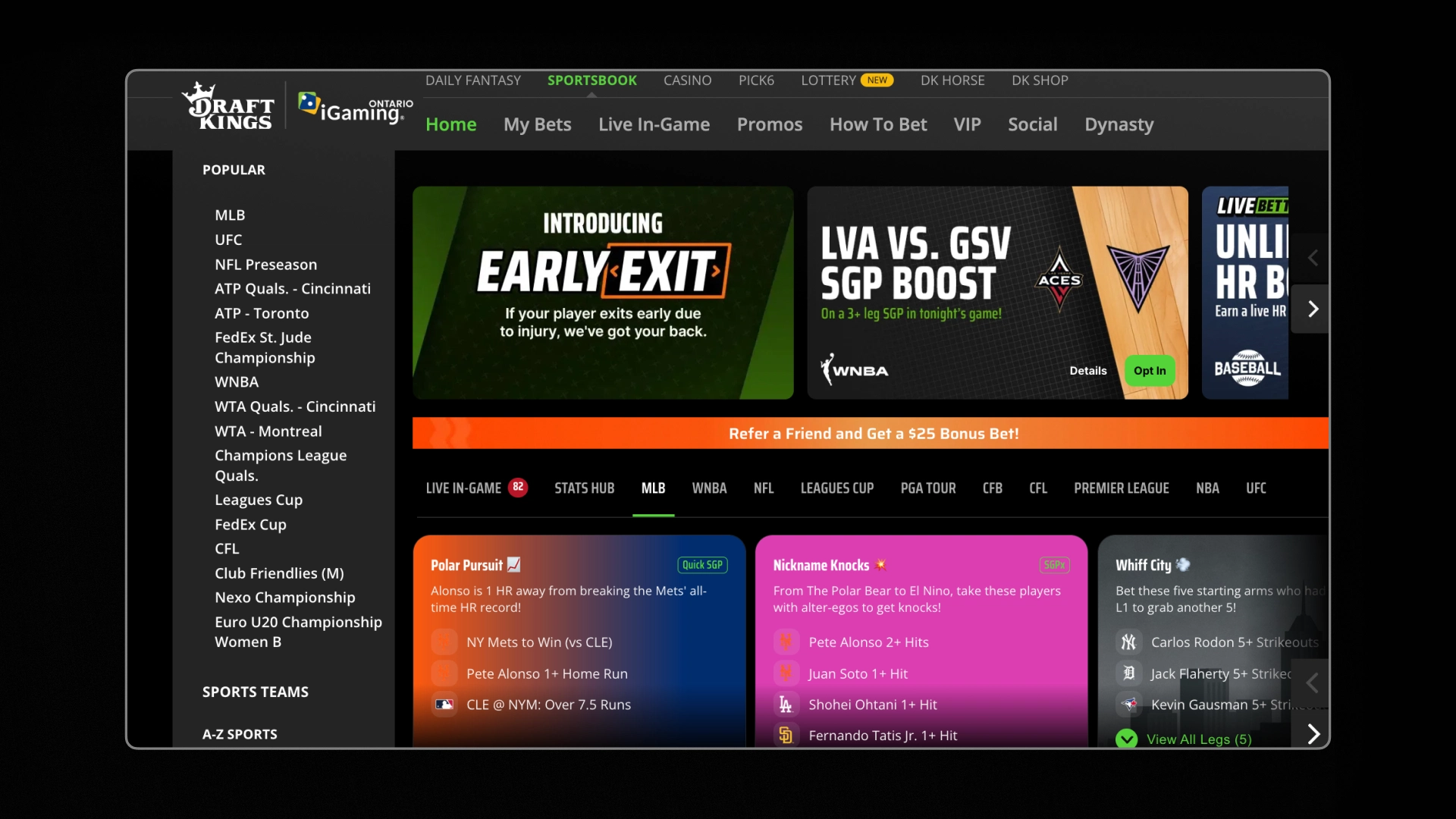This screenshot has height=819, width=1456.
Task: Advance promo banner carousel with right arrow
Action: click(1313, 309)
